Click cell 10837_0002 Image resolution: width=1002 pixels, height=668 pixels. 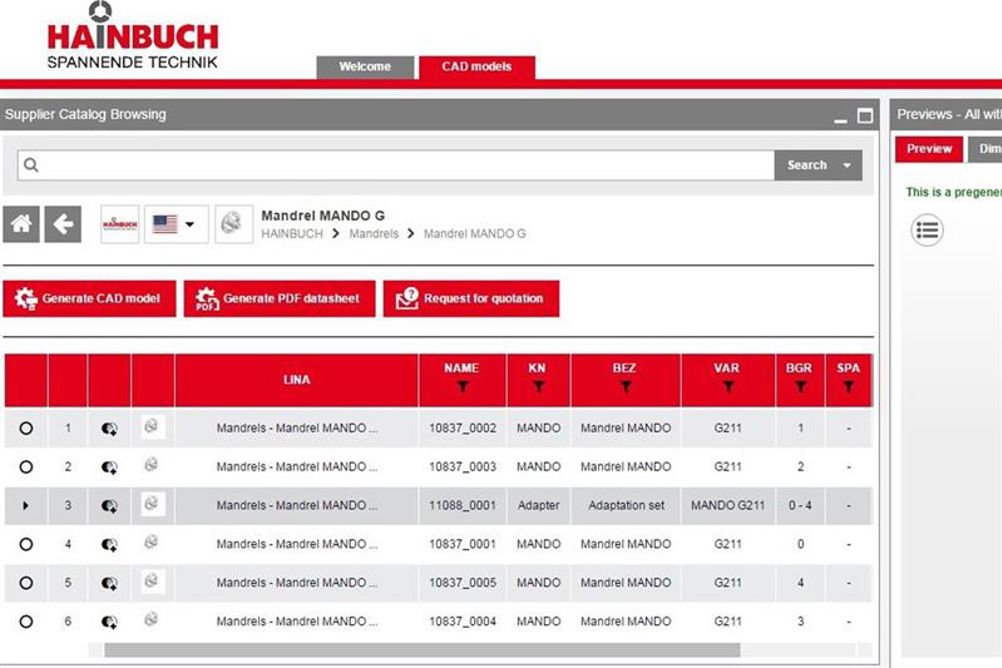(x=463, y=428)
